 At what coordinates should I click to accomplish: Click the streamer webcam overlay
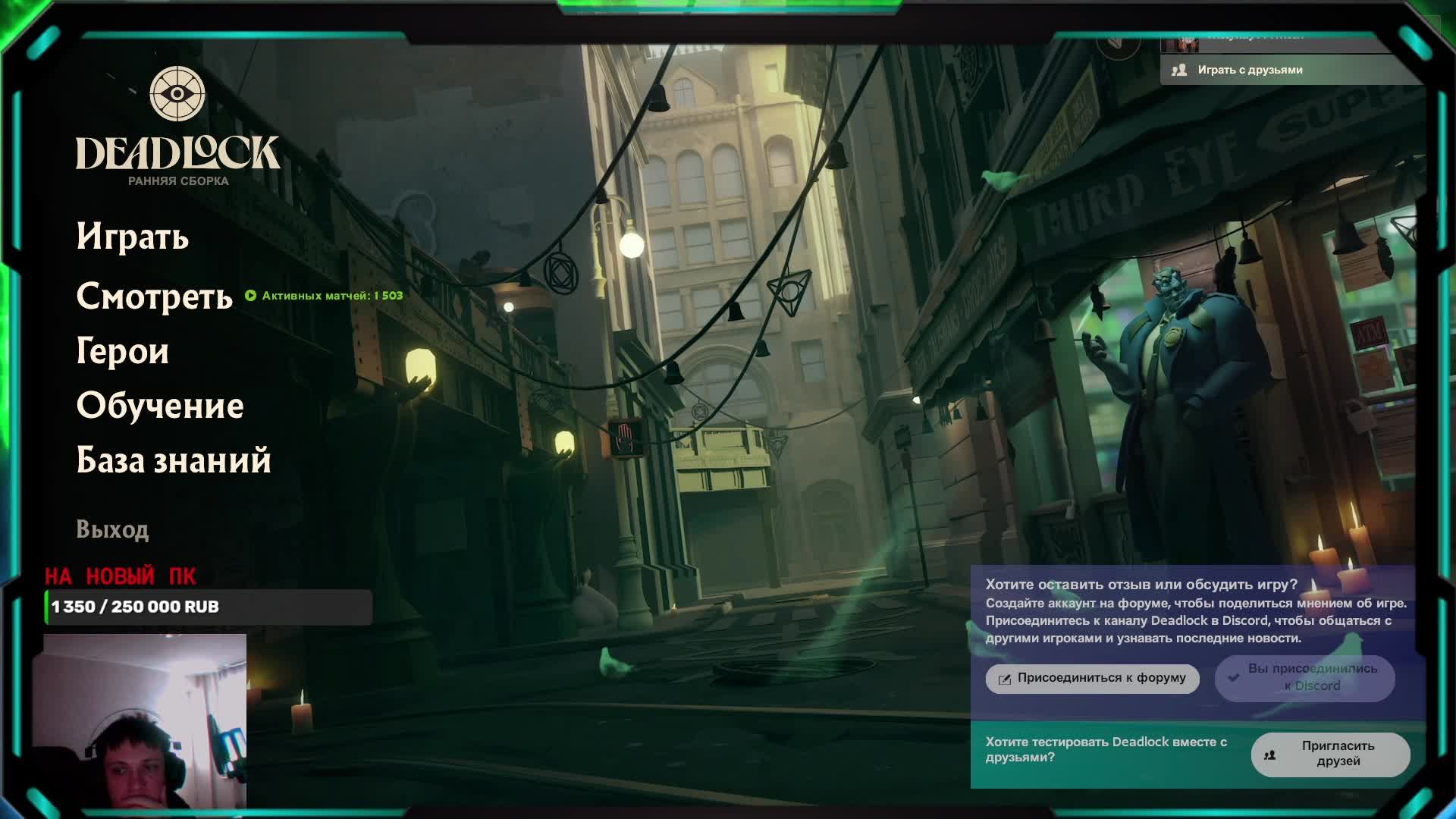click(x=145, y=720)
